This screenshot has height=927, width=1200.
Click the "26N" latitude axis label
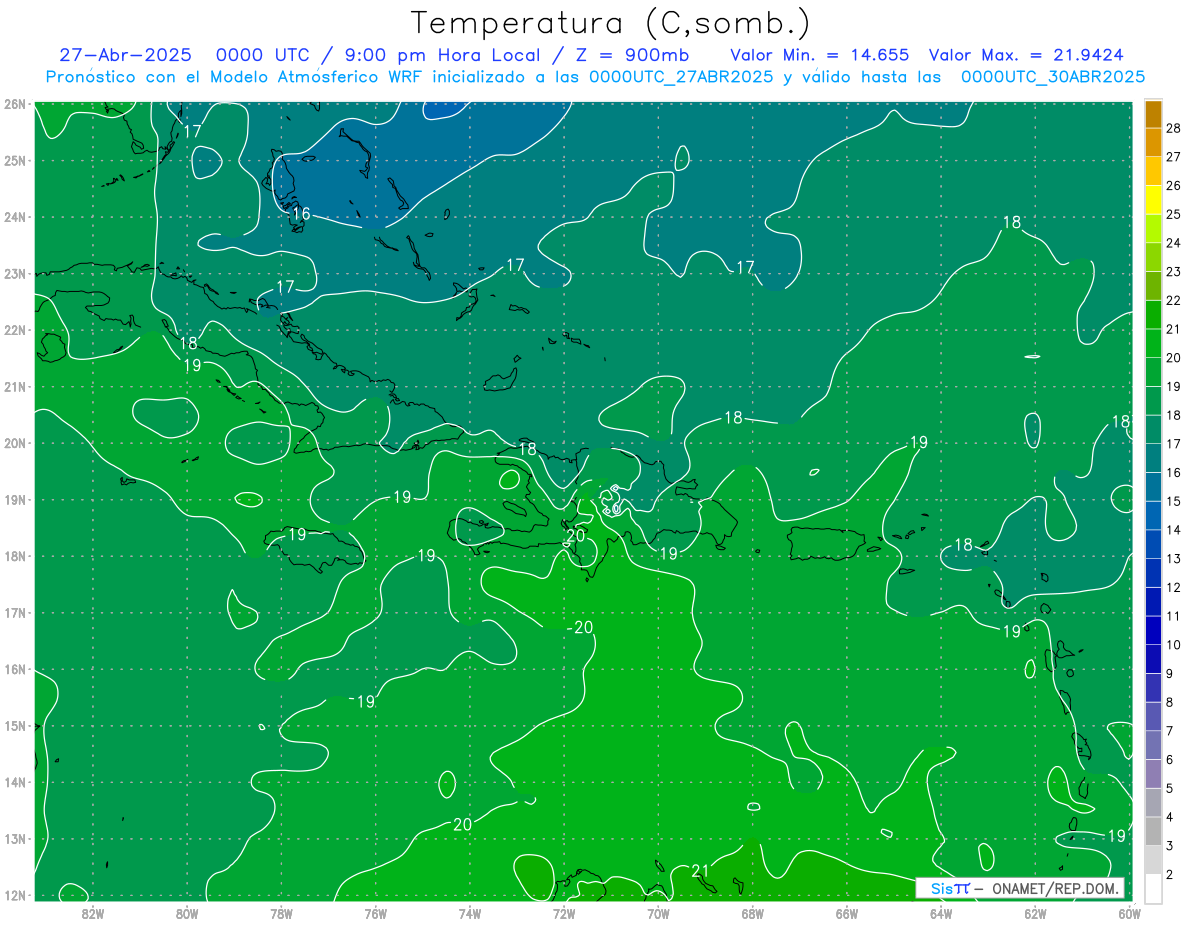[15, 104]
